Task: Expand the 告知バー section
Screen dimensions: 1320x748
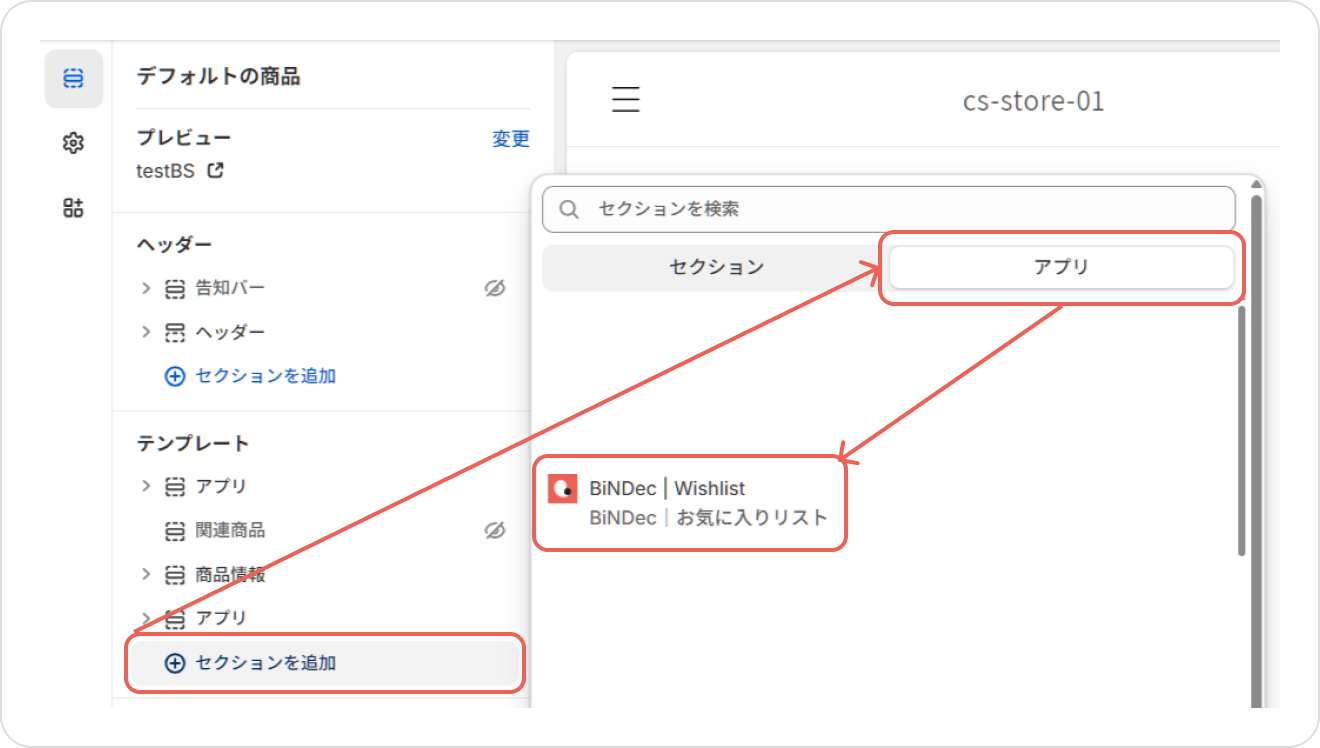Action: click(x=146, y=288)
